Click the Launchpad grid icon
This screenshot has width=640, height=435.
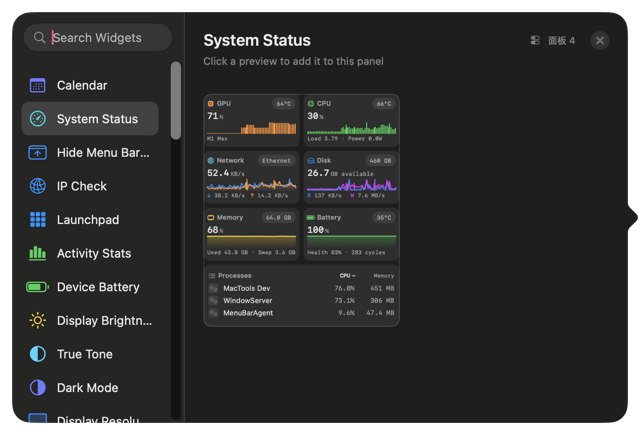[38, 220]
